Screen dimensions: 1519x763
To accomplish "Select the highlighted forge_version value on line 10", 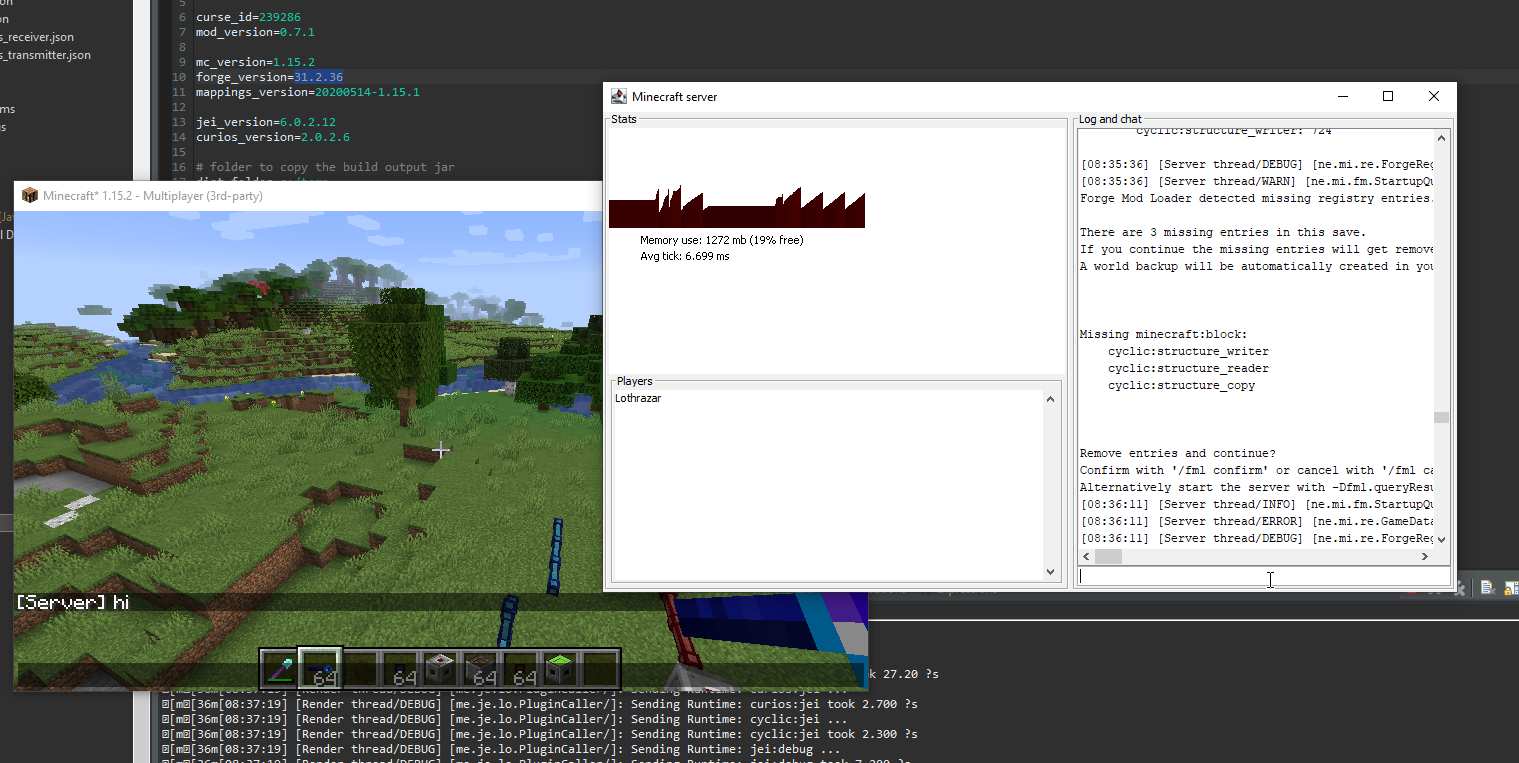I will (x=319, y=76).
